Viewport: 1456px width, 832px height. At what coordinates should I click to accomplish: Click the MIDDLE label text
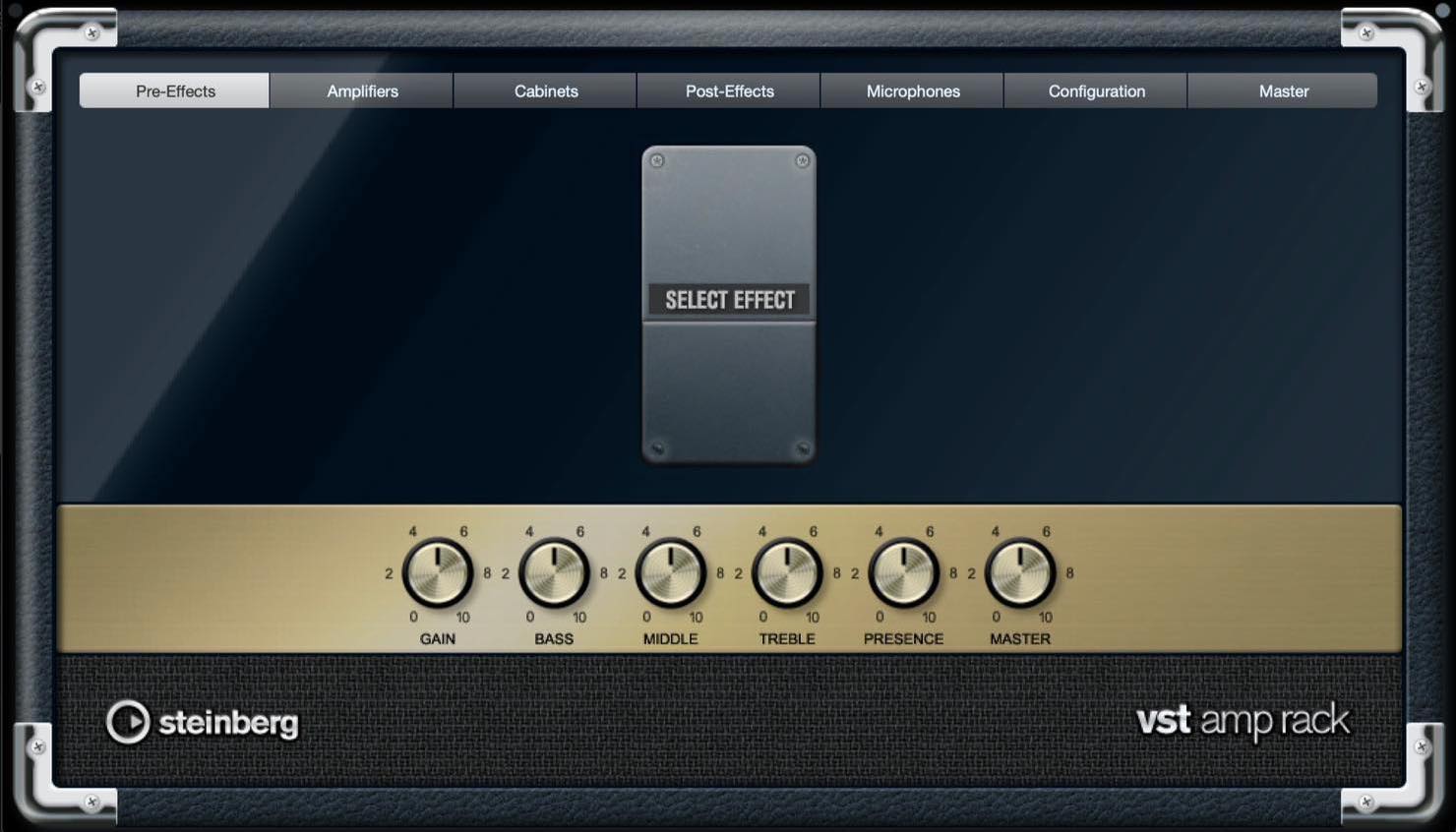pos(671,639)
